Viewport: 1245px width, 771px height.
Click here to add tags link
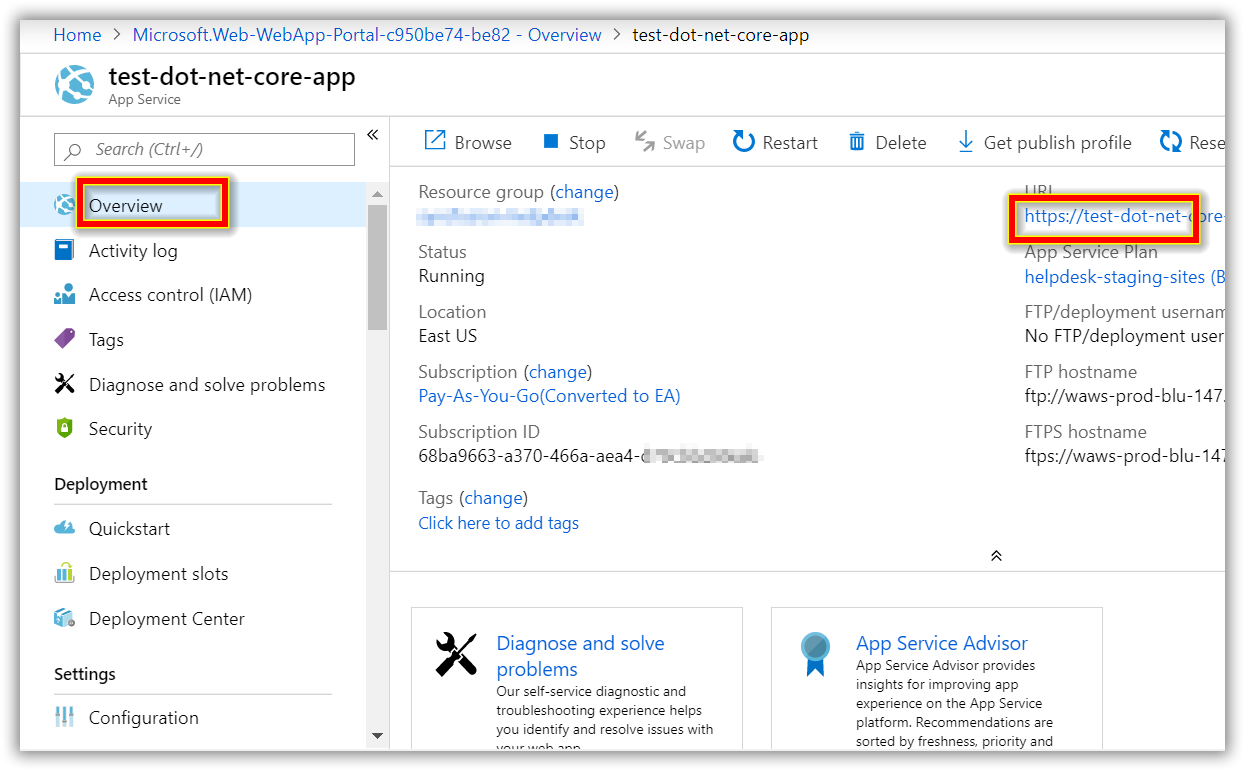pyautogui.click(x=498, y=523)
